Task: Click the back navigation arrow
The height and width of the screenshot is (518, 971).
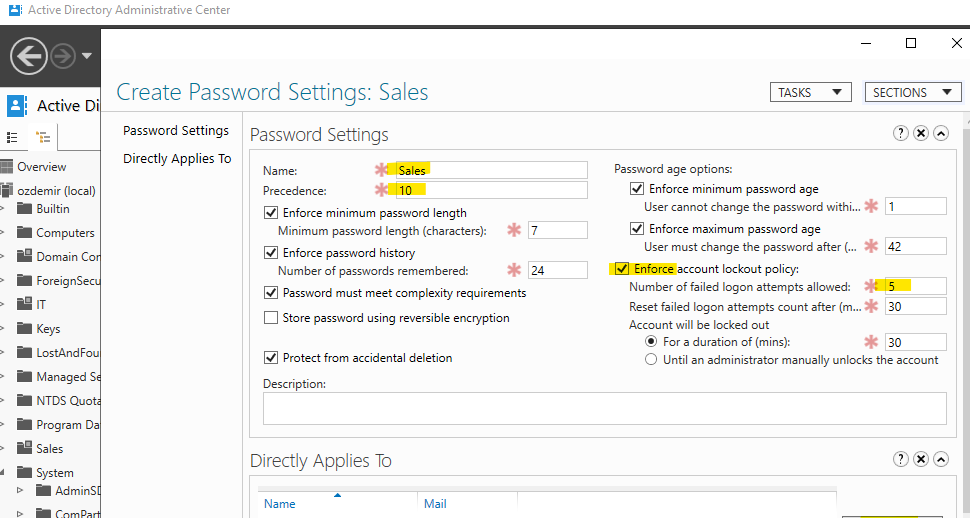Action: point(28,56)
